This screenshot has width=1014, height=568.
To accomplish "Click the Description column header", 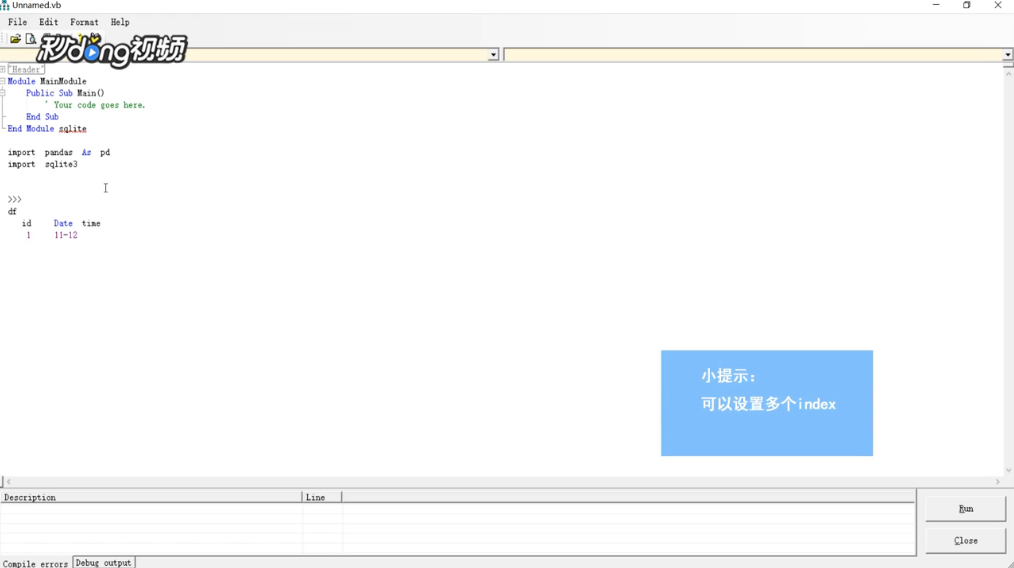I will pyautogui.click(x=151, y=497).
